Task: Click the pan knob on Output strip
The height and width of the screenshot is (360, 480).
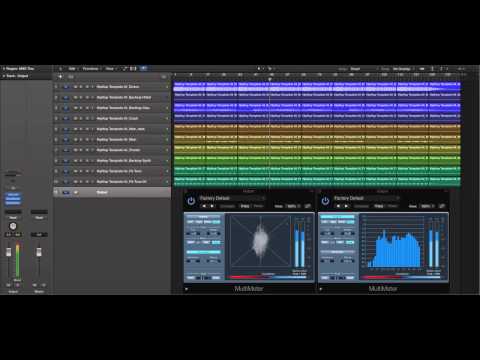Action: click(13, 226)
